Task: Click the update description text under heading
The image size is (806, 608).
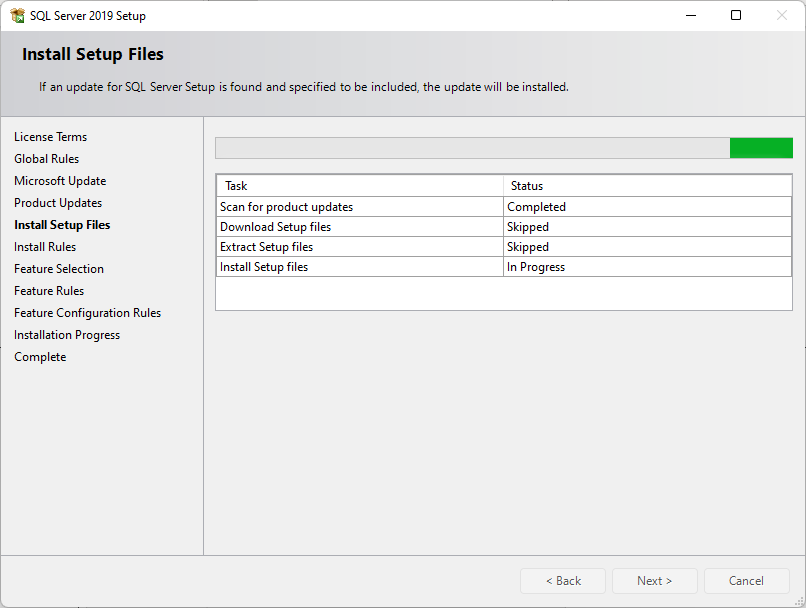Action: 304,87
